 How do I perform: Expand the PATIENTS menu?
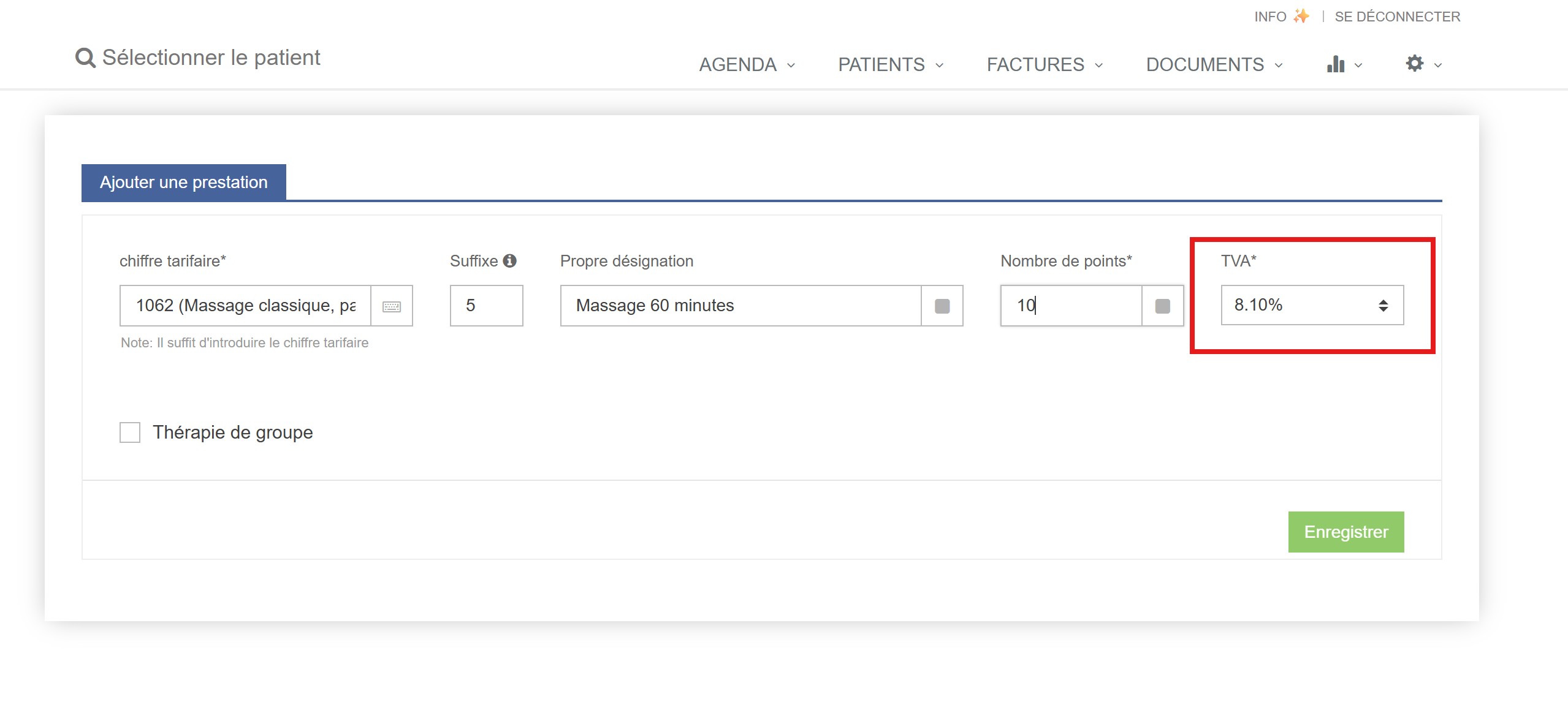891,64
